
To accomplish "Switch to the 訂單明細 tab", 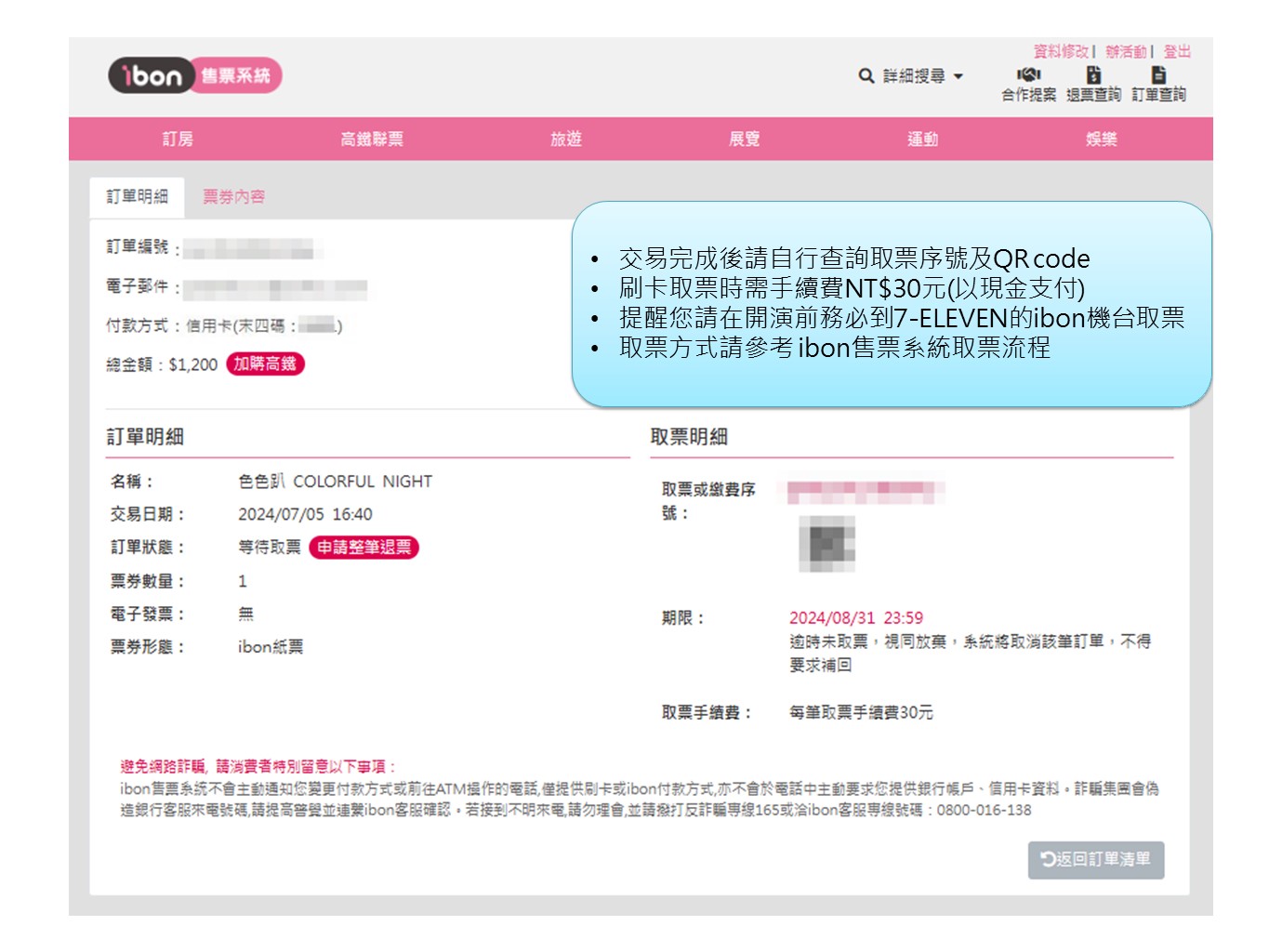I will click(x=138, y=197).
